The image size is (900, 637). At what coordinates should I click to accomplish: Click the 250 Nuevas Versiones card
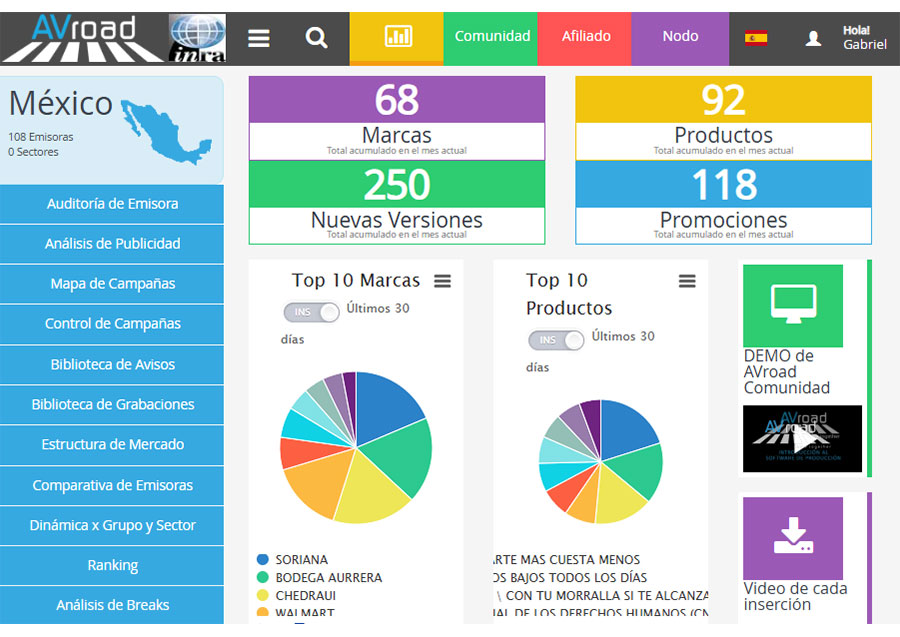[x=397, y=203]
